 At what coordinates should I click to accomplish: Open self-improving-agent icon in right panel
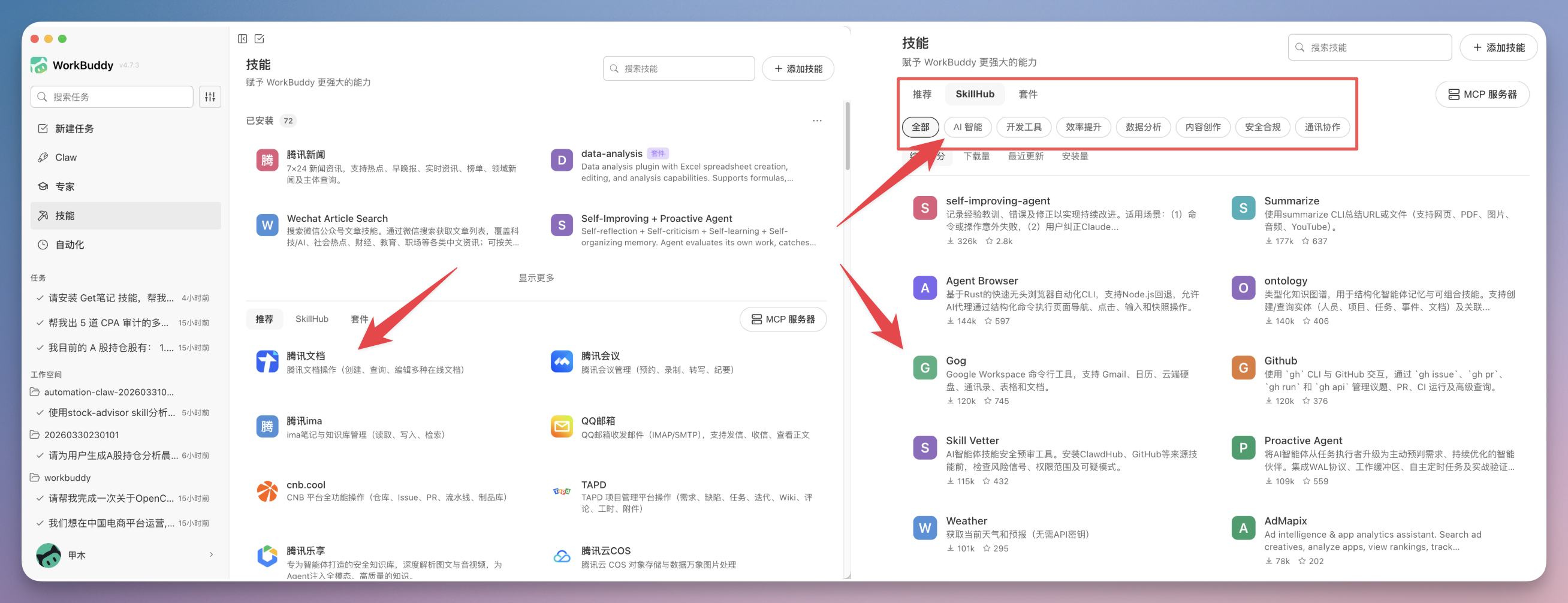pyautogui.click(x=925, y=208)
